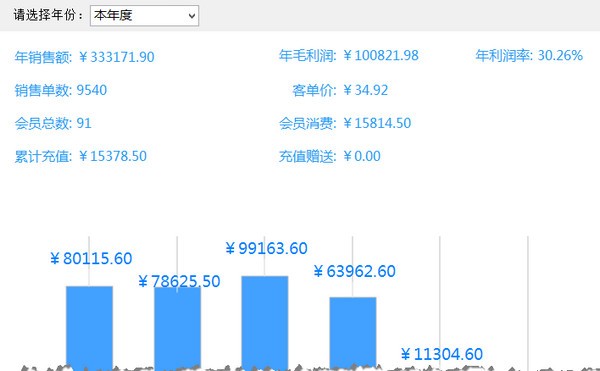Click the second blue bar of the chart

[177, 328]
